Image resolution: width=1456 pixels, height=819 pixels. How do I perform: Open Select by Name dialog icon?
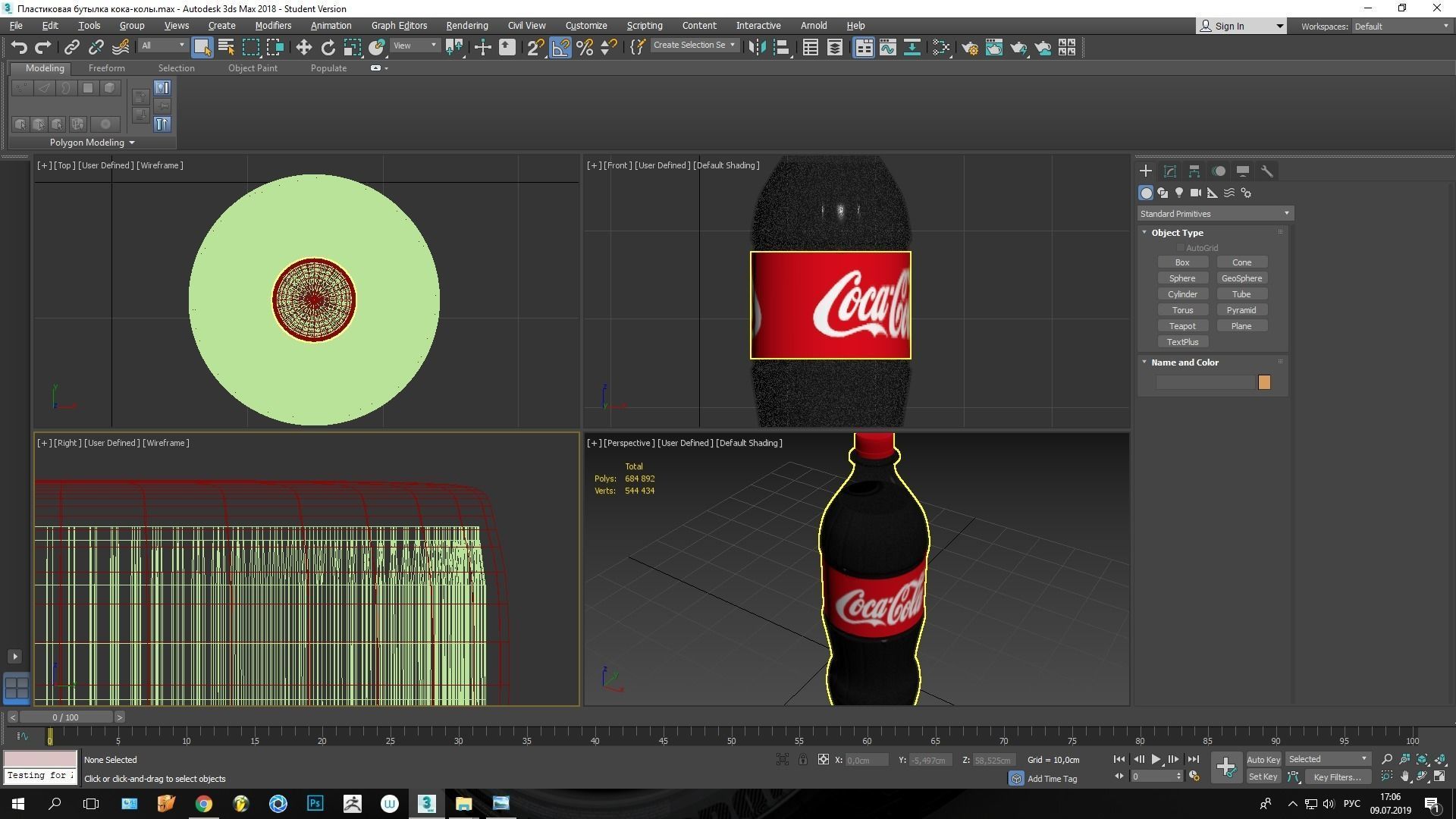pos(225,47)
